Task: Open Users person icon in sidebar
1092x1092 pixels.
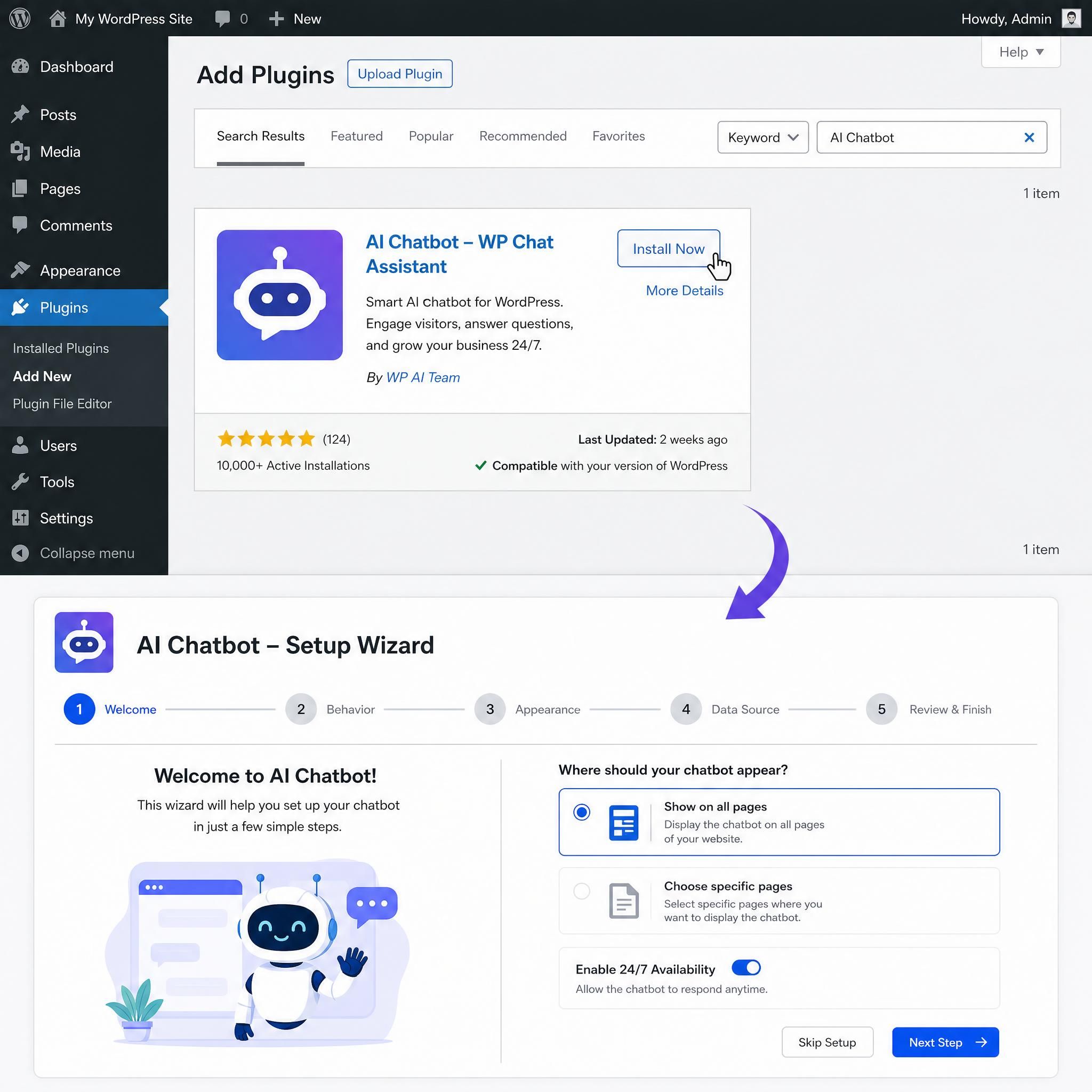Action: coord(20,445)
